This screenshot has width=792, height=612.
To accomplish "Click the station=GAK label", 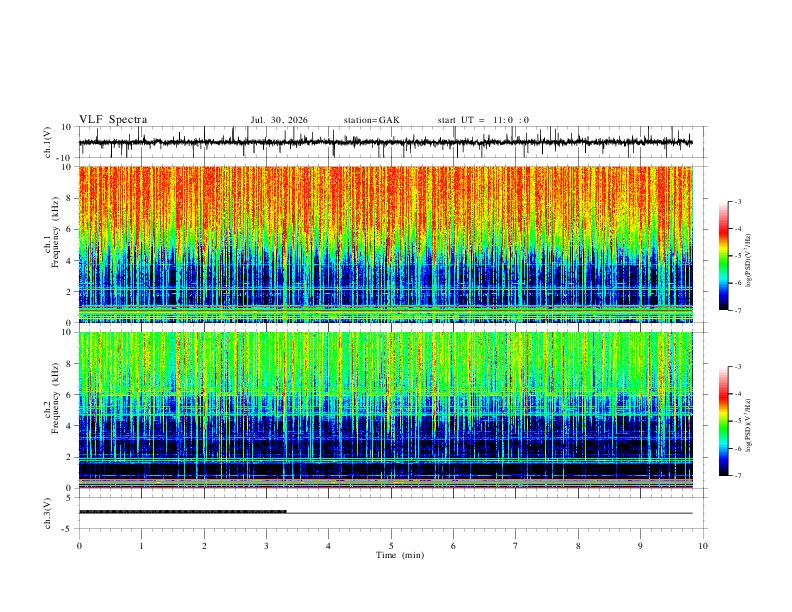I will (x=372, y=120).
